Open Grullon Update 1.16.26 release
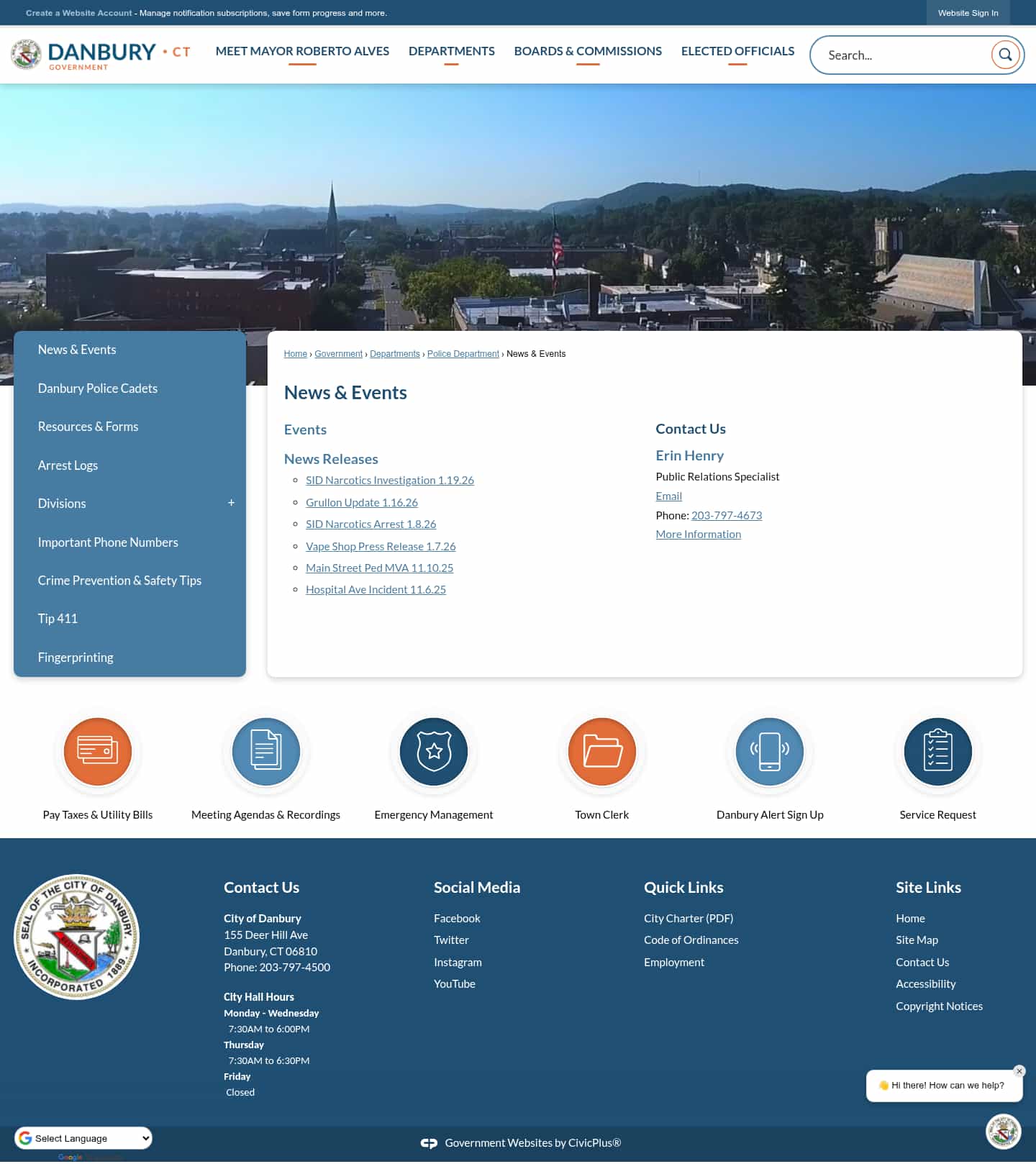This screenshot has height=1164, width=1036. pyautogui.click(x=362, y=503)
